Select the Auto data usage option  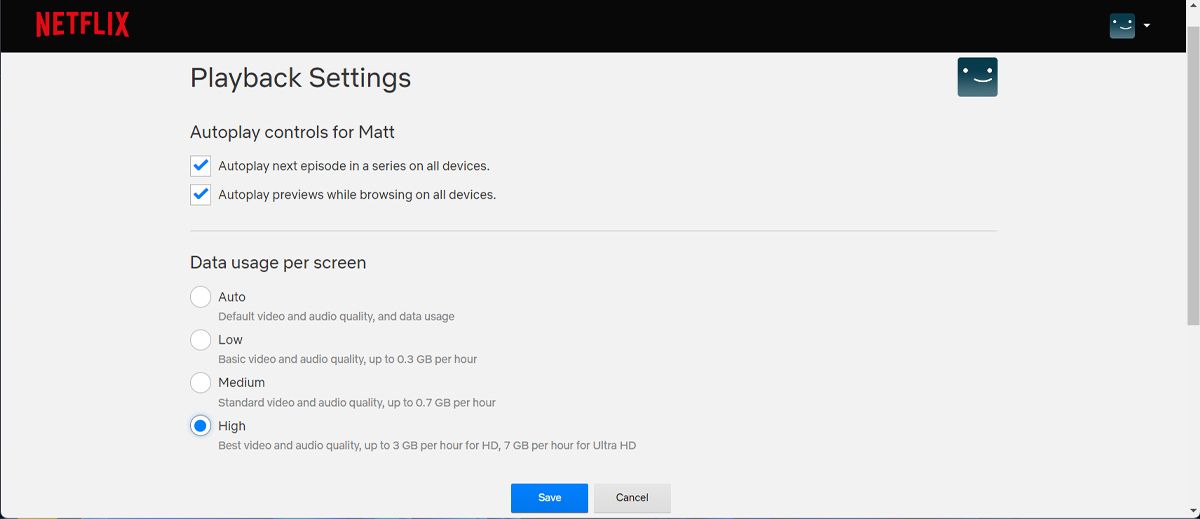click(x=200, y=297)
